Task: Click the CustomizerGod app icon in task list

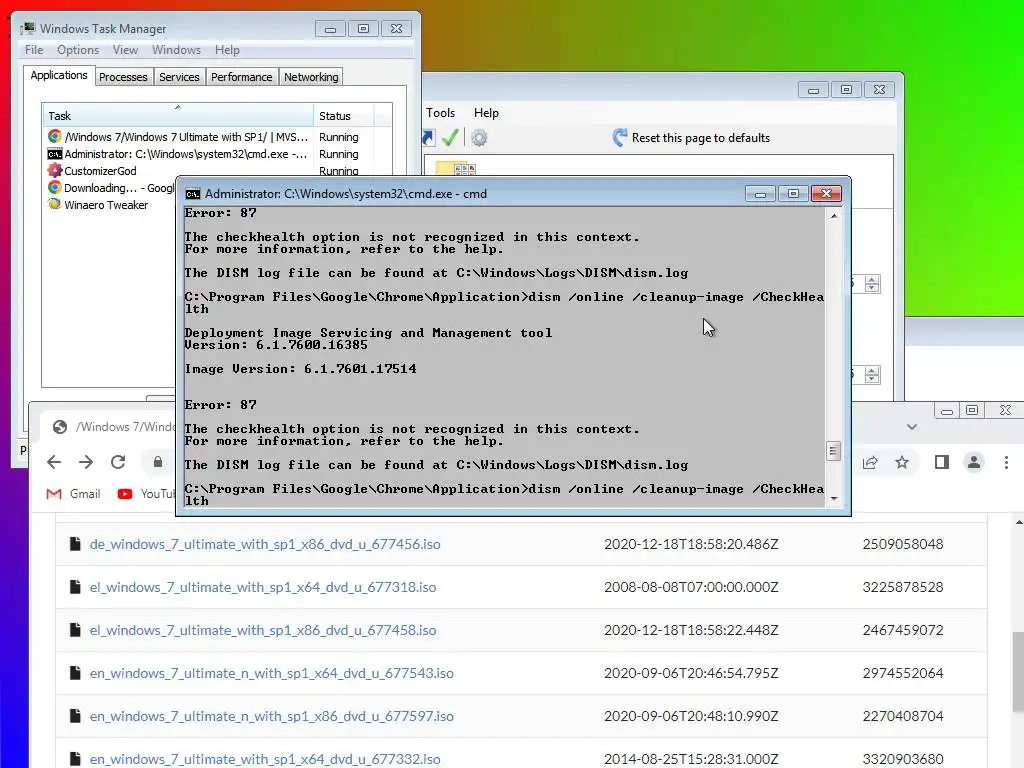Action: click(x=55, y=170)
